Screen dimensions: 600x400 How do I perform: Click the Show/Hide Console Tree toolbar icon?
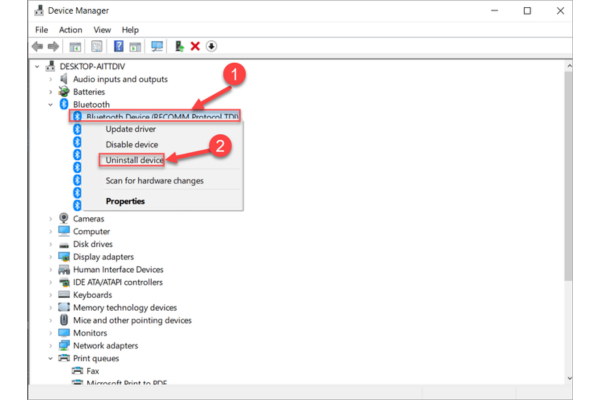click(75, 47)
